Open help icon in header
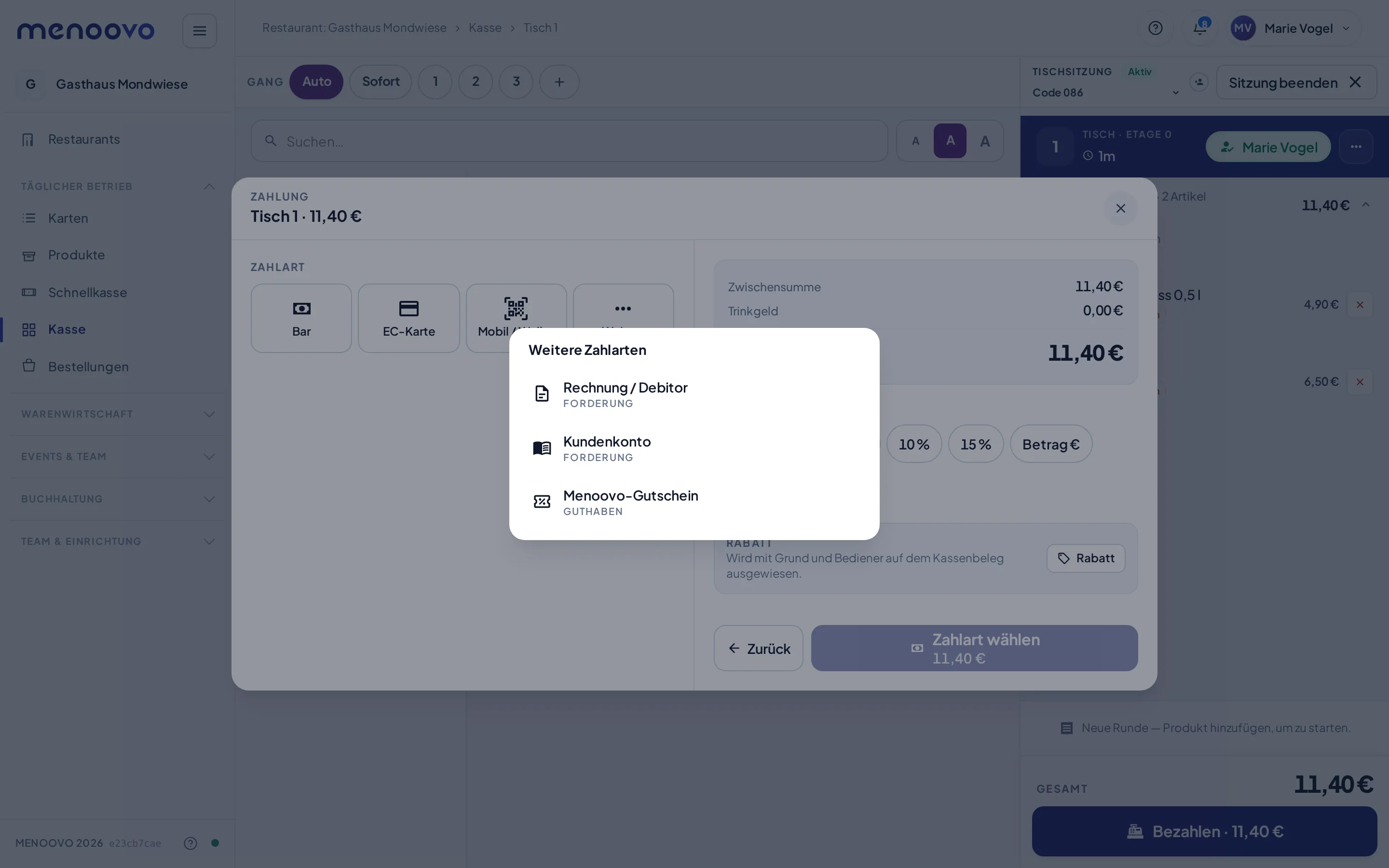Image resolution: width=1389 pixels, height=868 pixels. tap(1156, 28)
